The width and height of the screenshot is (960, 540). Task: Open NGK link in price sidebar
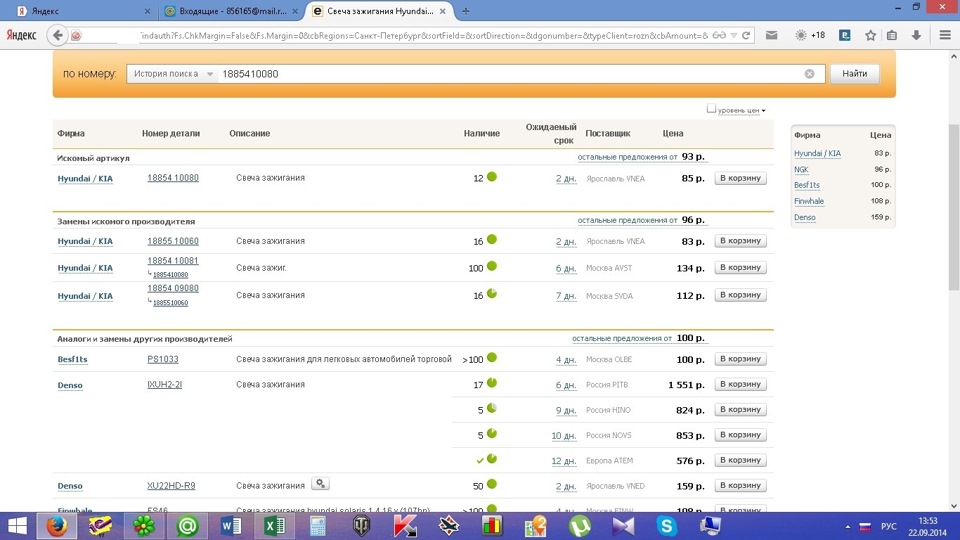801,170
